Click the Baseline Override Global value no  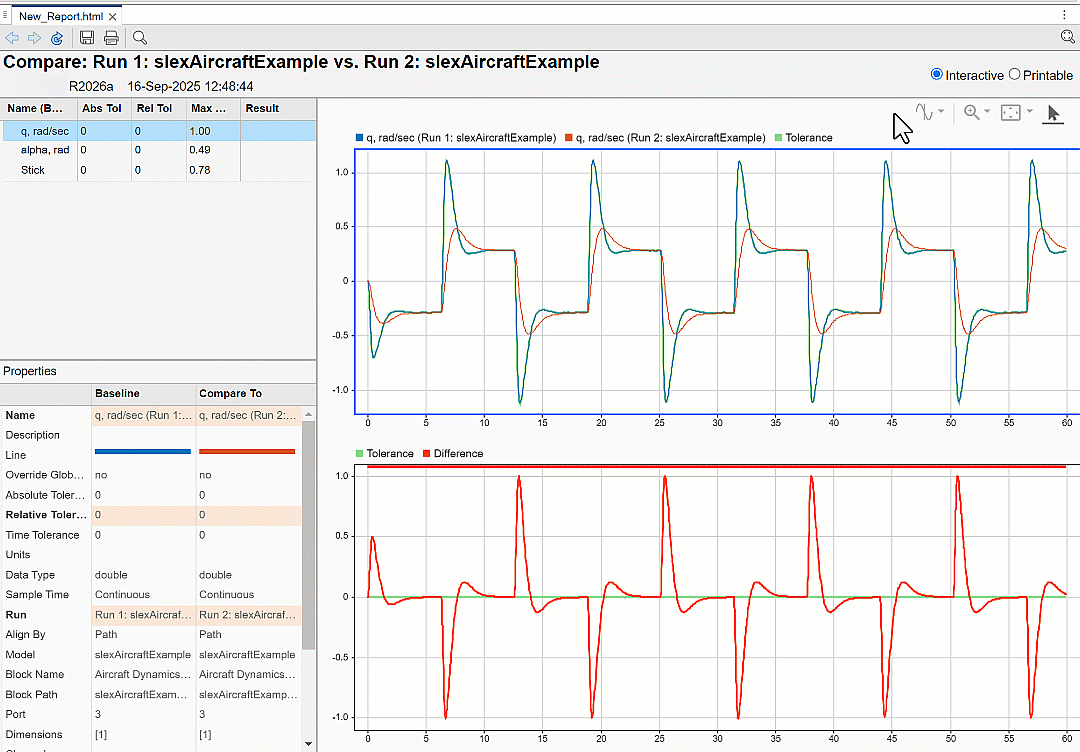click(x=101, y=475)
